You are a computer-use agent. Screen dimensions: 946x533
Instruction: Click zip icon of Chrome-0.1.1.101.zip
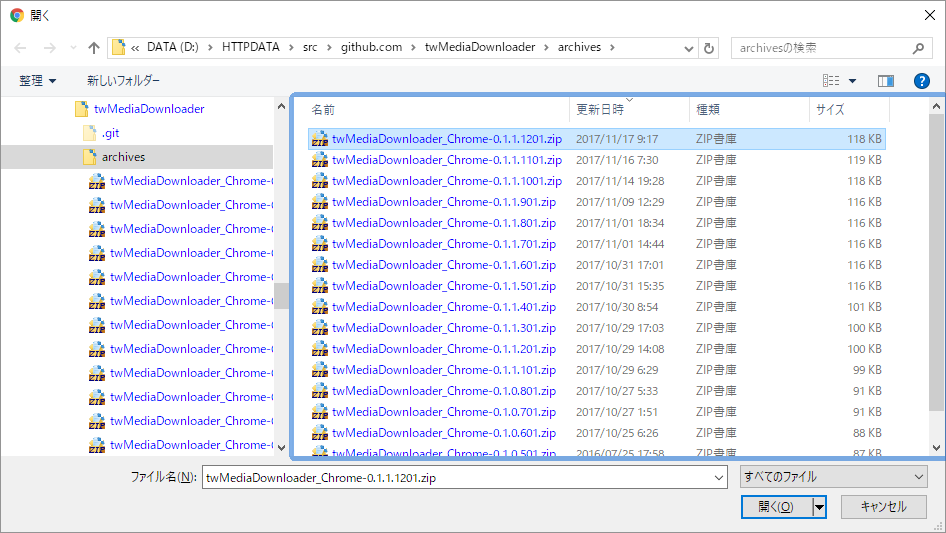point(320,370)
